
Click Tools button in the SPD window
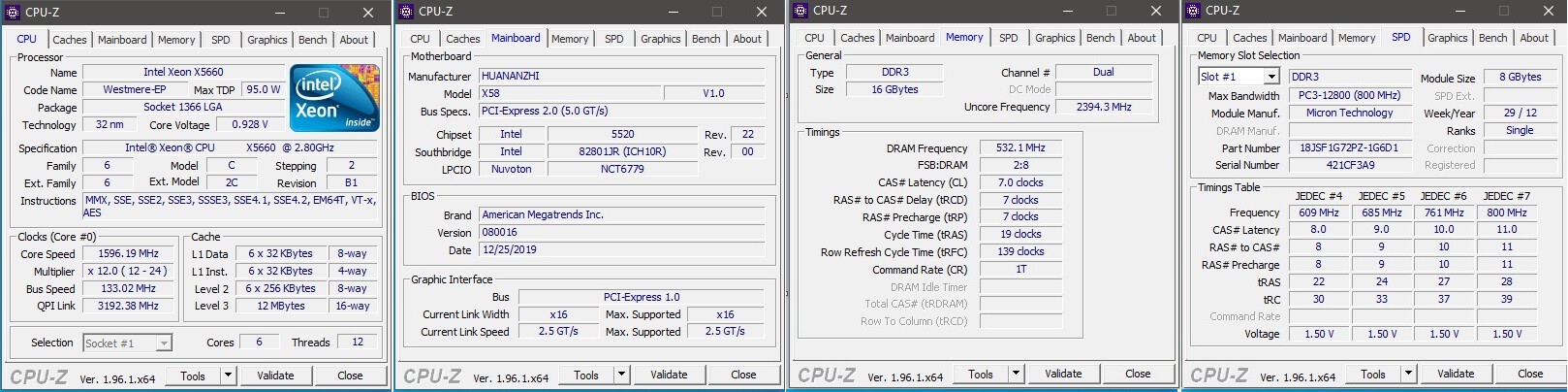(1373, 374)
